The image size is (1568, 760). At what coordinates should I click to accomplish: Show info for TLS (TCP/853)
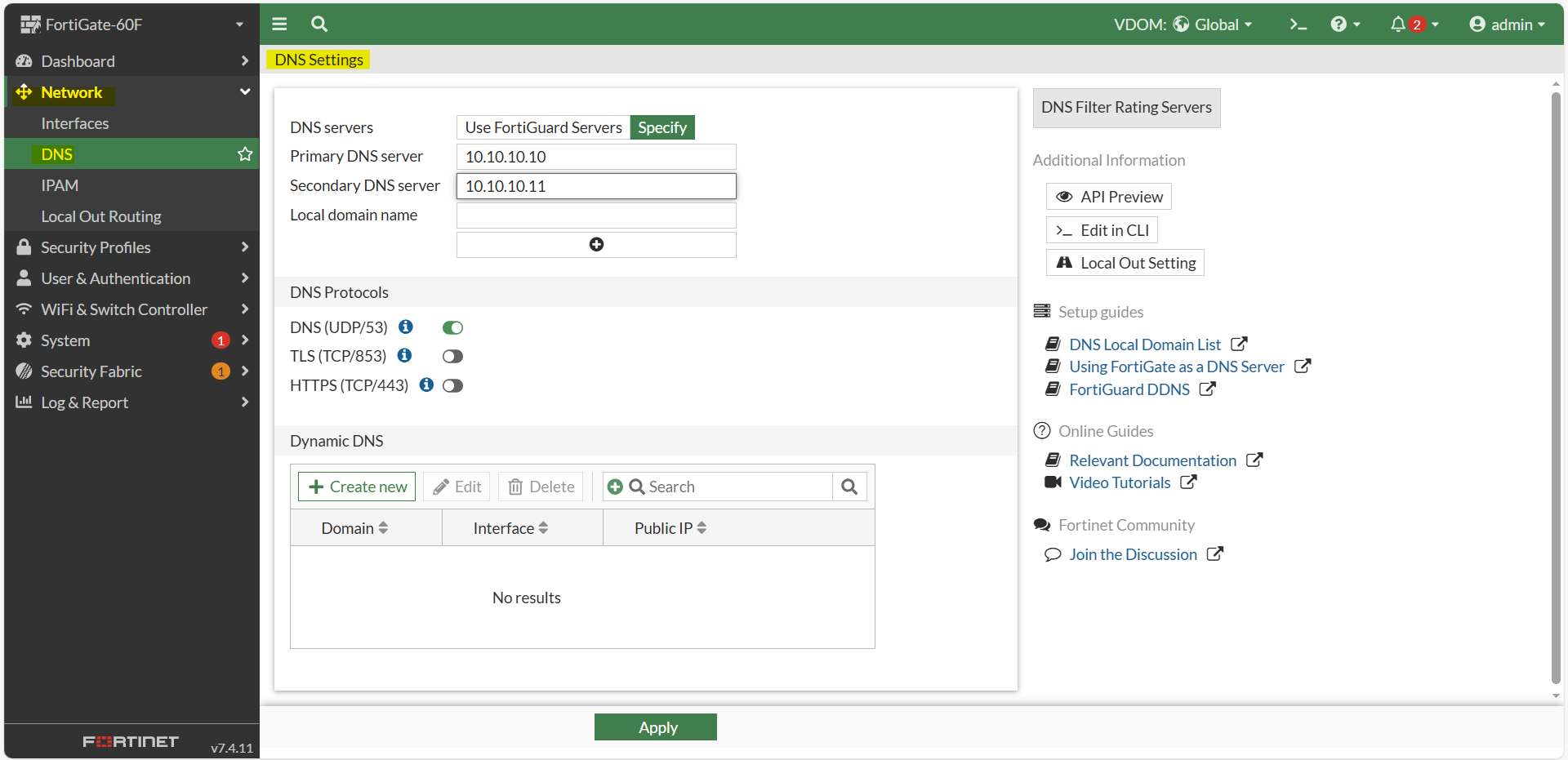[x=404, y=355]
